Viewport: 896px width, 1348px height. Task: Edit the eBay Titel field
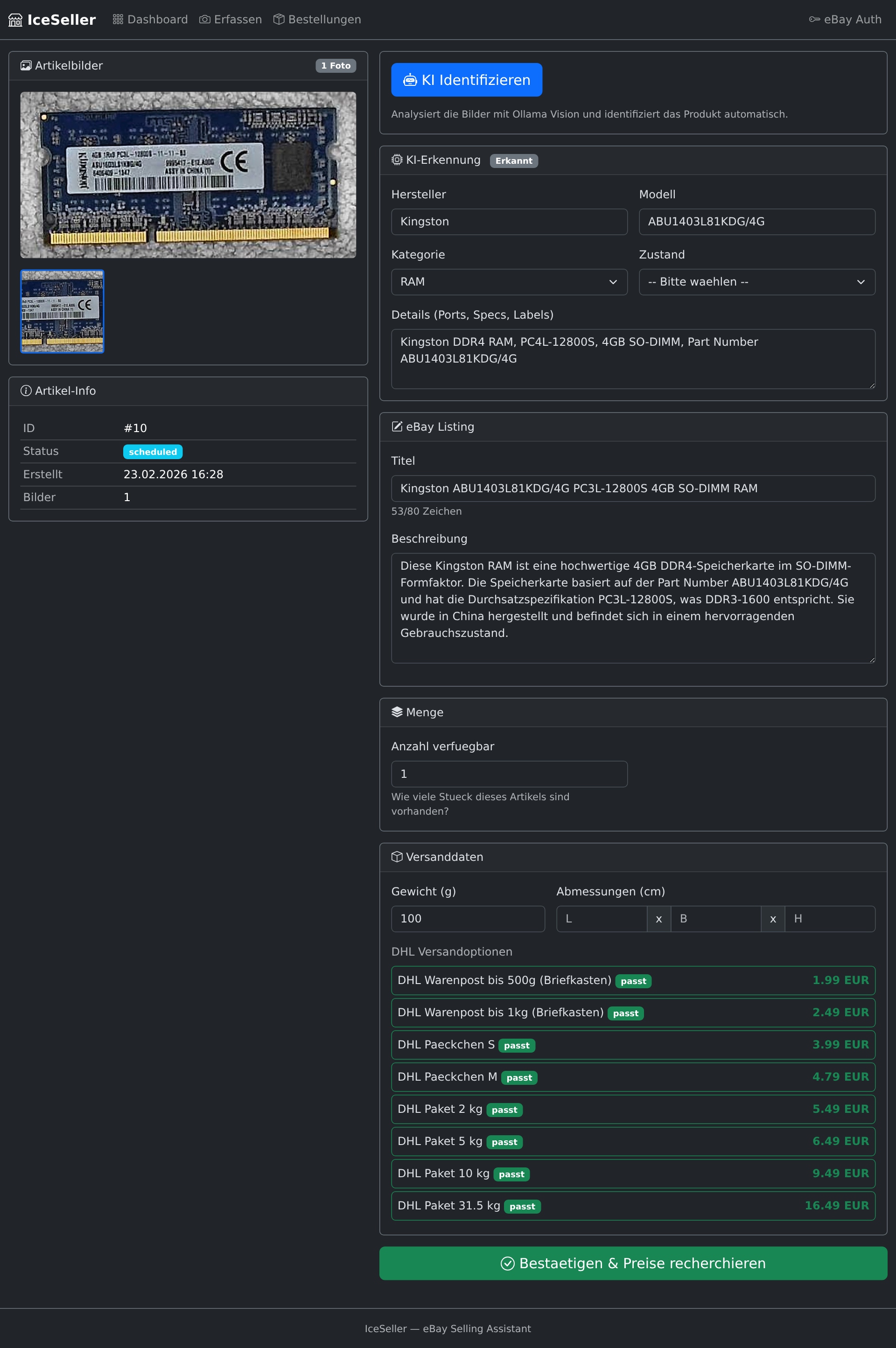633,489
